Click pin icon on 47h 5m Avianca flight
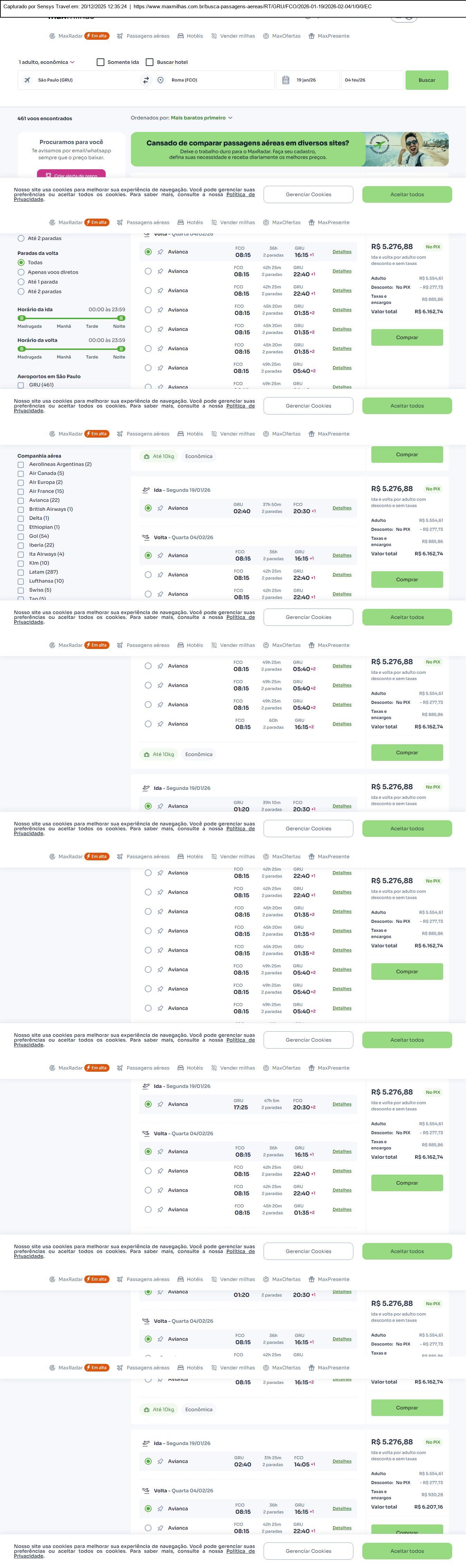The width and height of the screenshot is (466, 1568). click(x=160, y=1103)
